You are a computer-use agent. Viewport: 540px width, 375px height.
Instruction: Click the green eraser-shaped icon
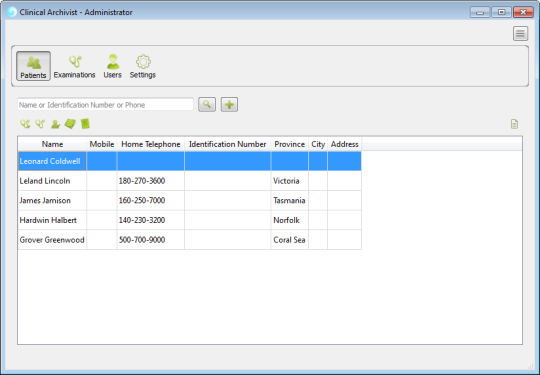70,124
